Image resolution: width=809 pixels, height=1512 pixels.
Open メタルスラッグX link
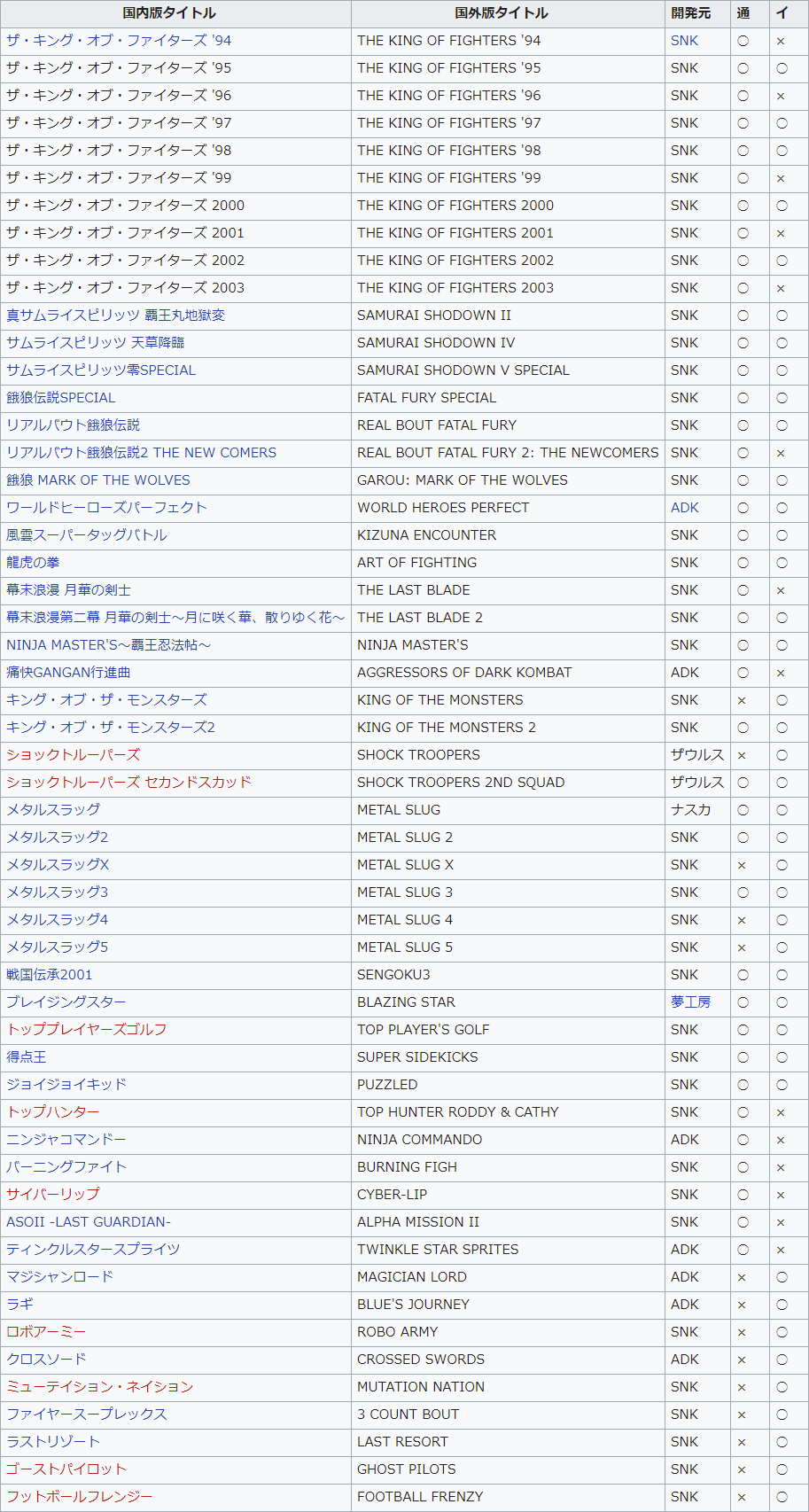point(58,865)
